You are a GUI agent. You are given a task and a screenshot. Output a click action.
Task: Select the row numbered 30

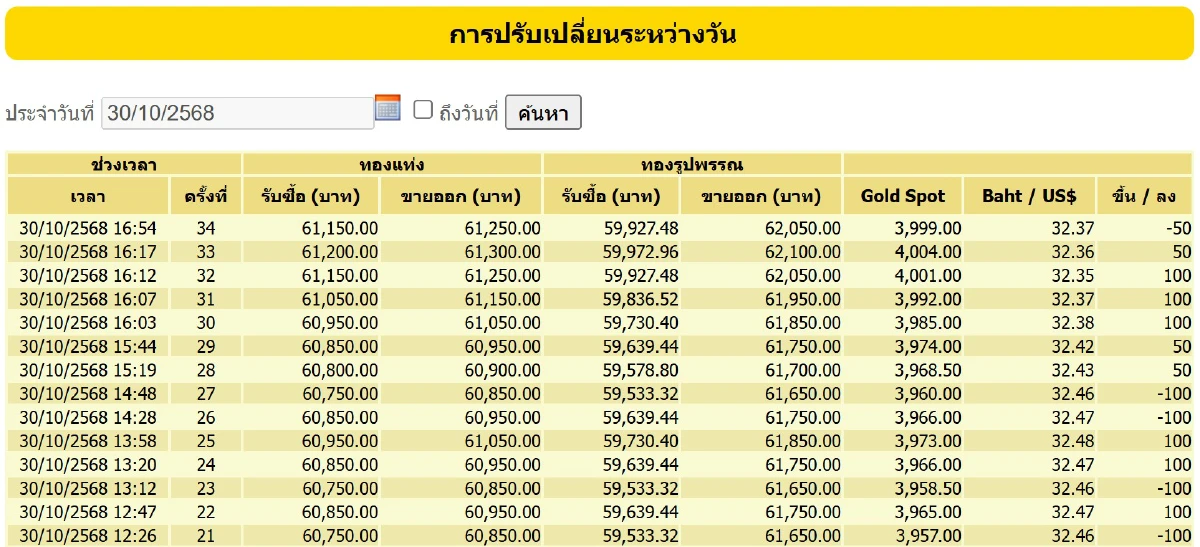coord(206,322)
